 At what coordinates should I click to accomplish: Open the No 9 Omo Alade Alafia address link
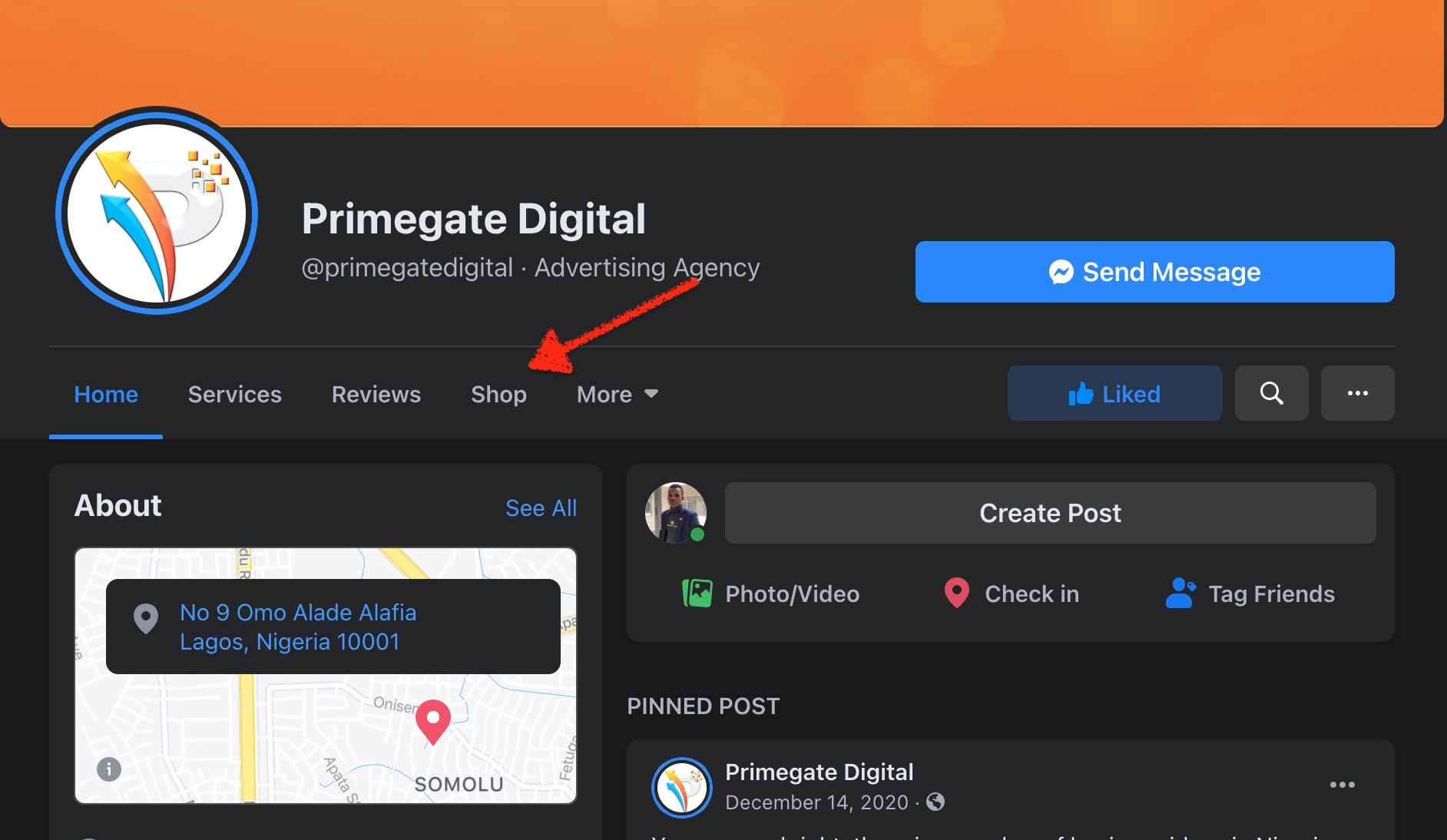[x=298, y=627]
